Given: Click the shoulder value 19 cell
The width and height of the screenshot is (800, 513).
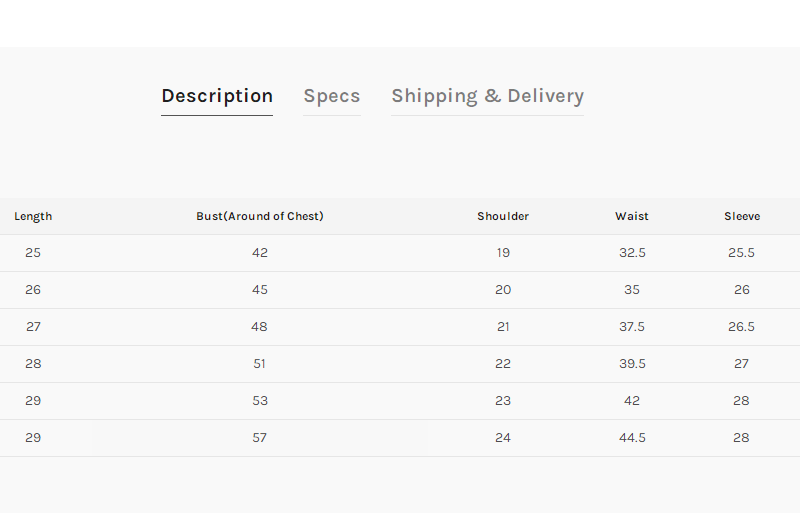Looking at the screenshot, I should [x=503, y=253].
